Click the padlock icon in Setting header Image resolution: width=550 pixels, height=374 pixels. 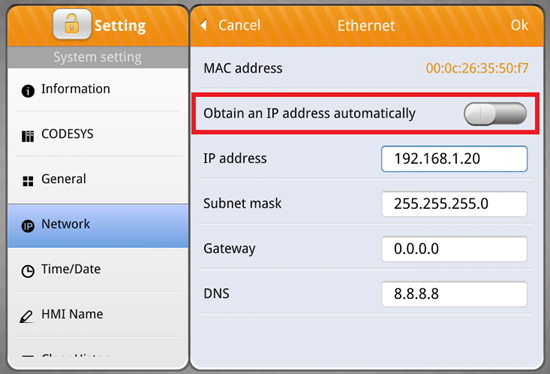(72, 24)
